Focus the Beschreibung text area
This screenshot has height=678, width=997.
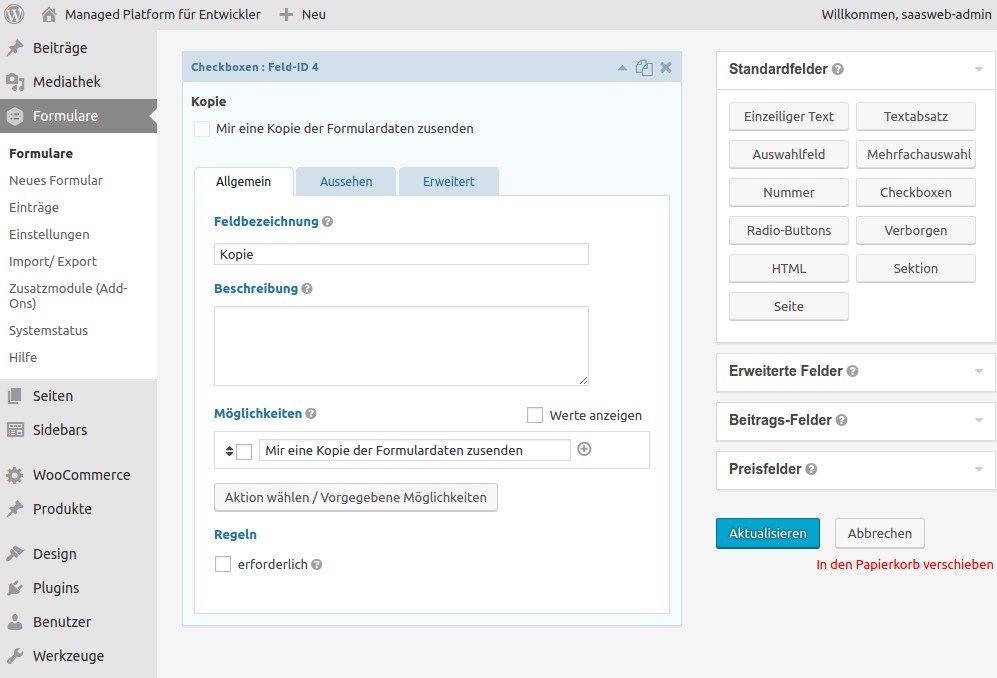pyautogui.click(x=401, y=346)
